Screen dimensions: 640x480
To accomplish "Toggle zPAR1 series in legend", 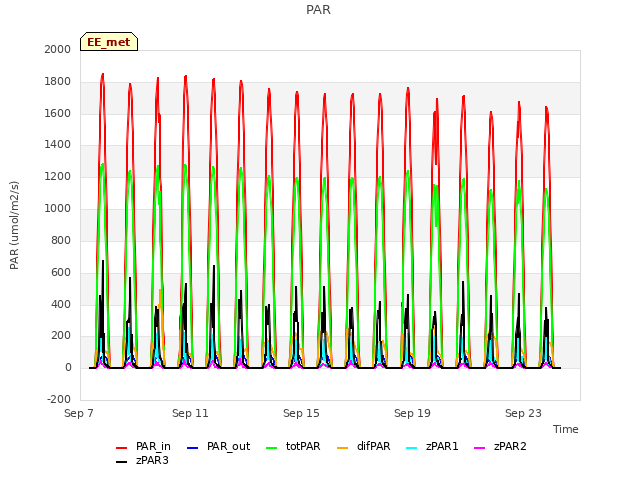I will 432,447.
